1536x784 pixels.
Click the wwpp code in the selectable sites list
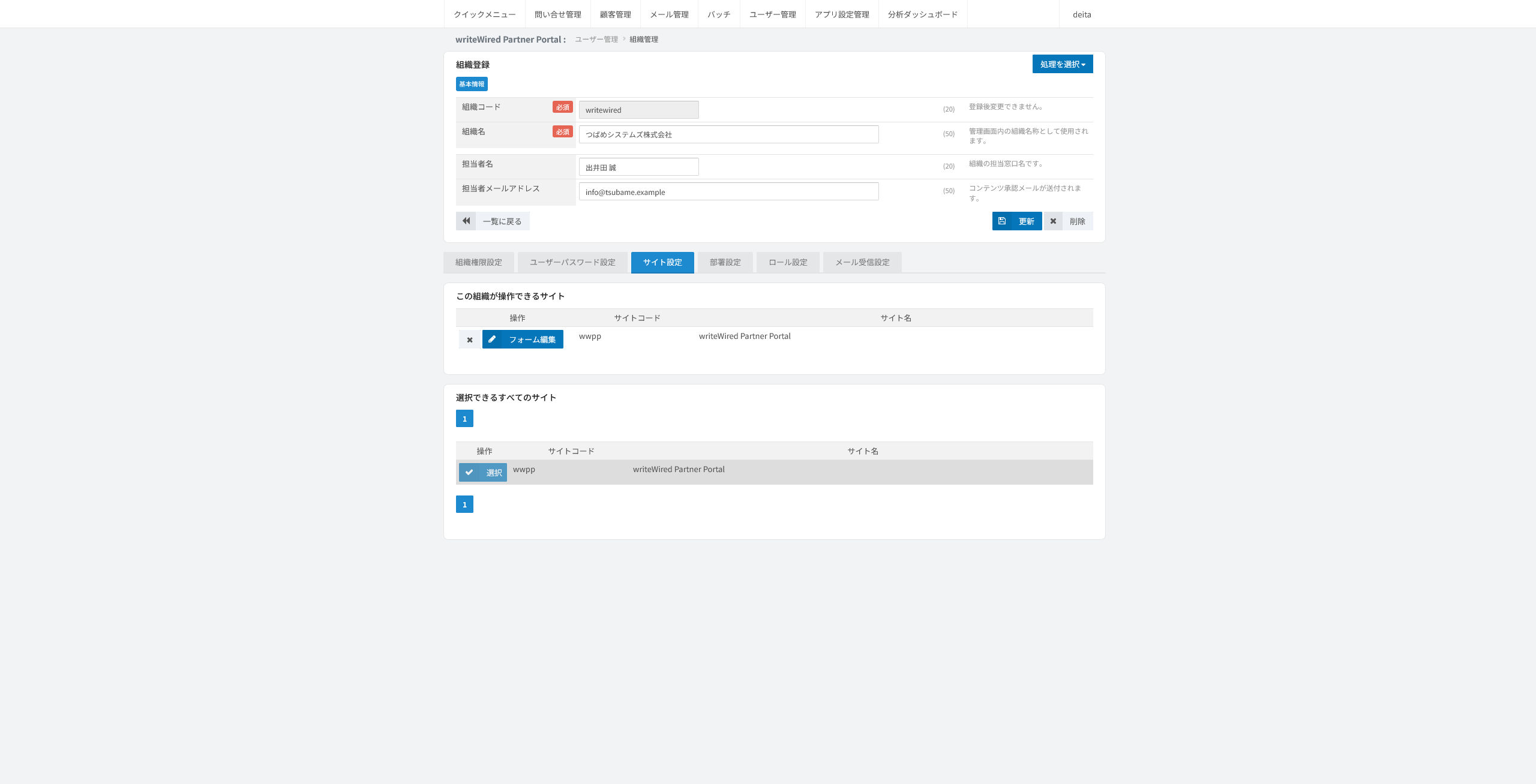(524, 469)
